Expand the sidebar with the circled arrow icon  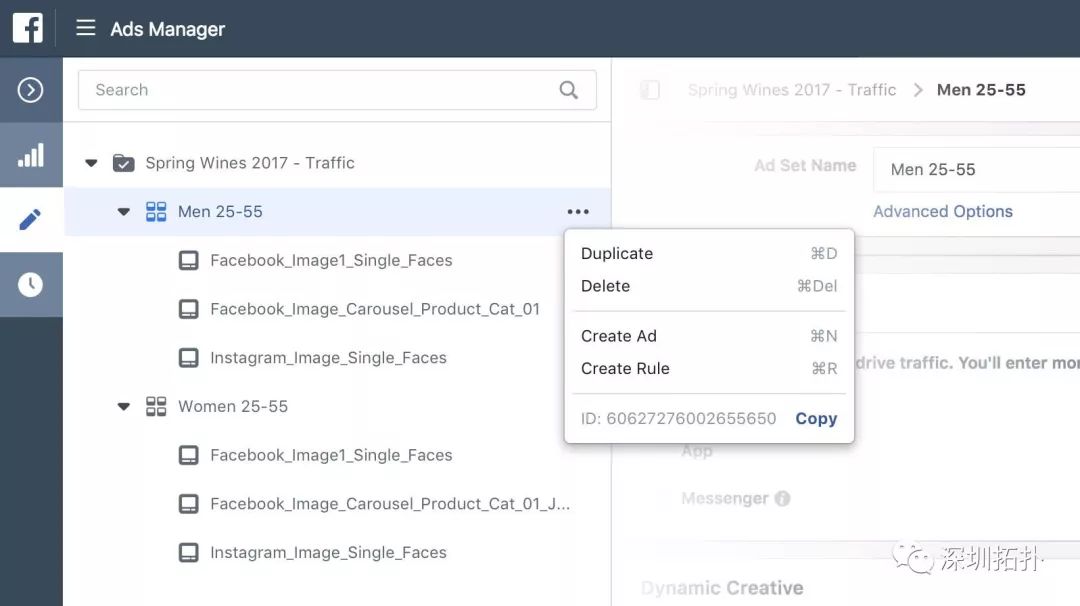pyautogui.click(x=30, y=90)
